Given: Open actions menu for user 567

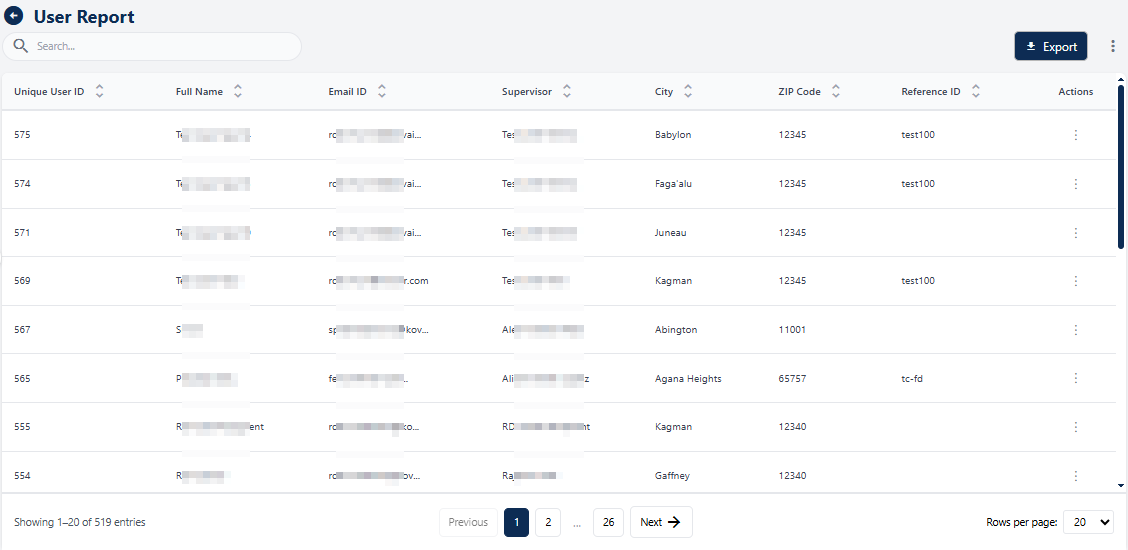Looking at the screenshot, I should pyautogui.click(x=1075, y=330).
